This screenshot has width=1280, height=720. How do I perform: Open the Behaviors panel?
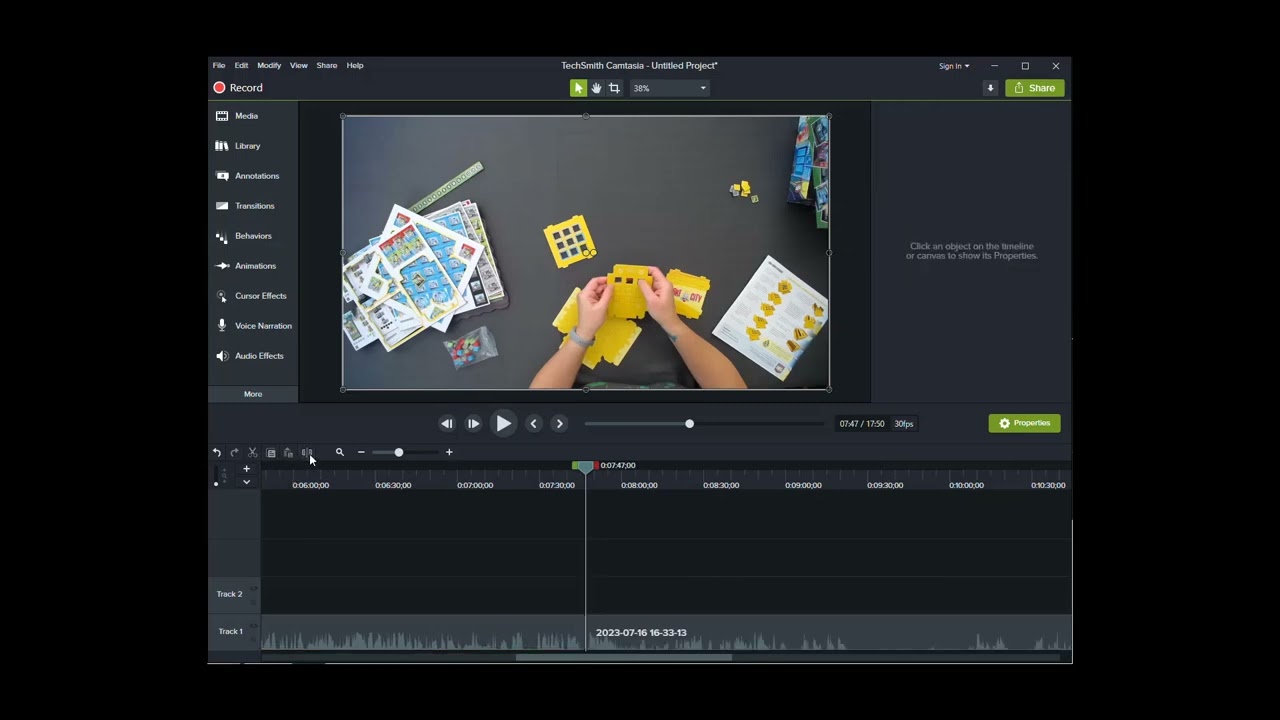253,236
